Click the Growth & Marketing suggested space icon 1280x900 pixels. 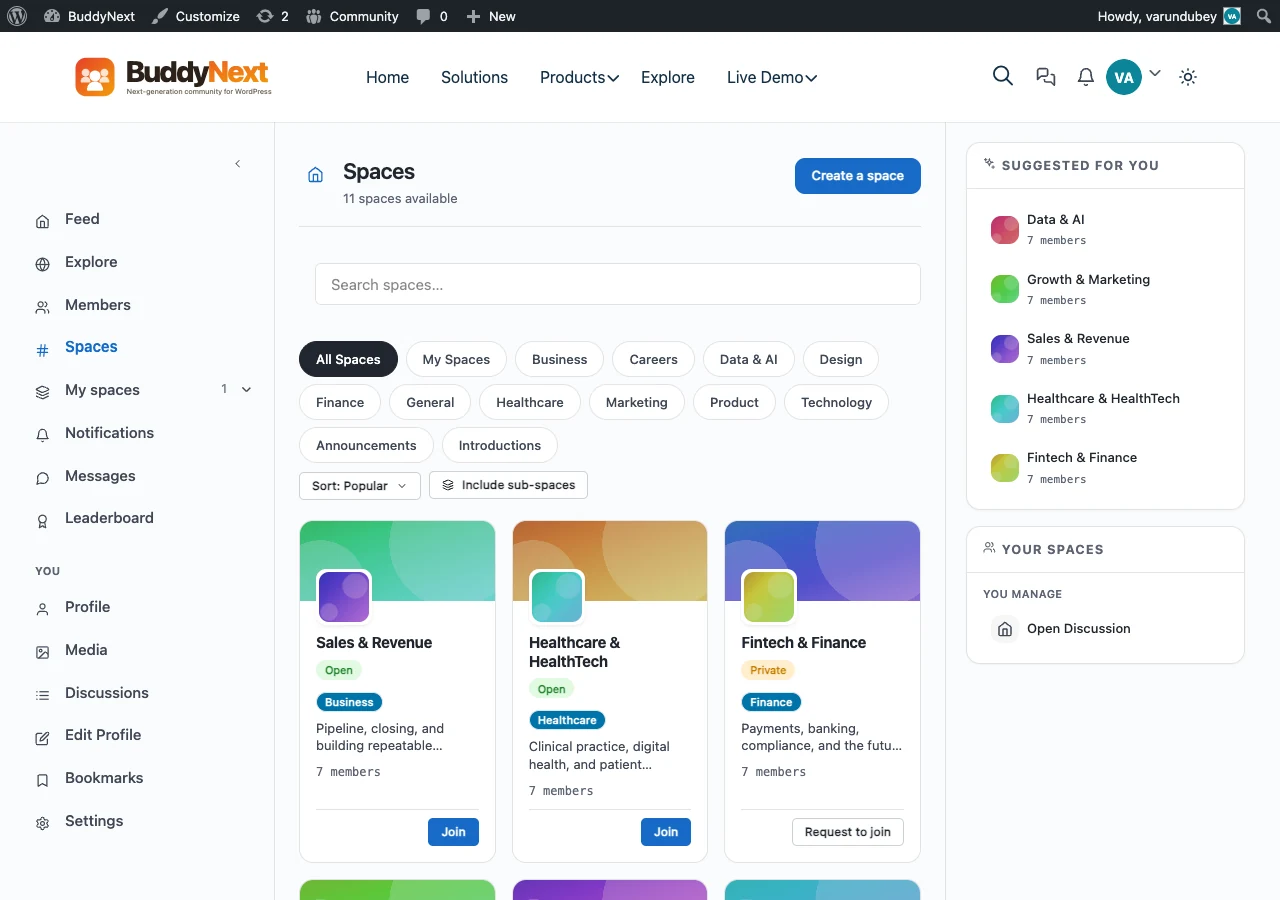pyautogui.click(x=1004, y=289)
